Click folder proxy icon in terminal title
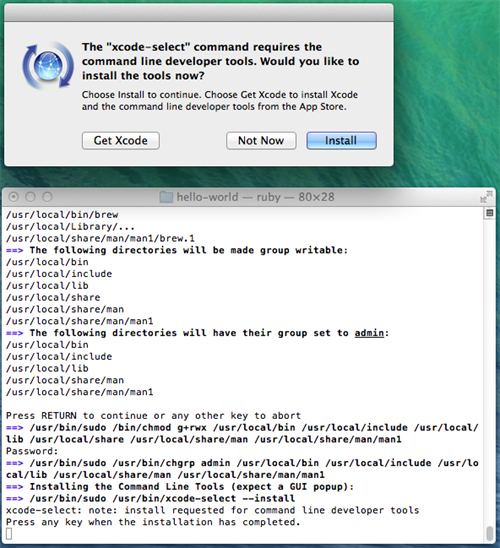 [166, 197]
